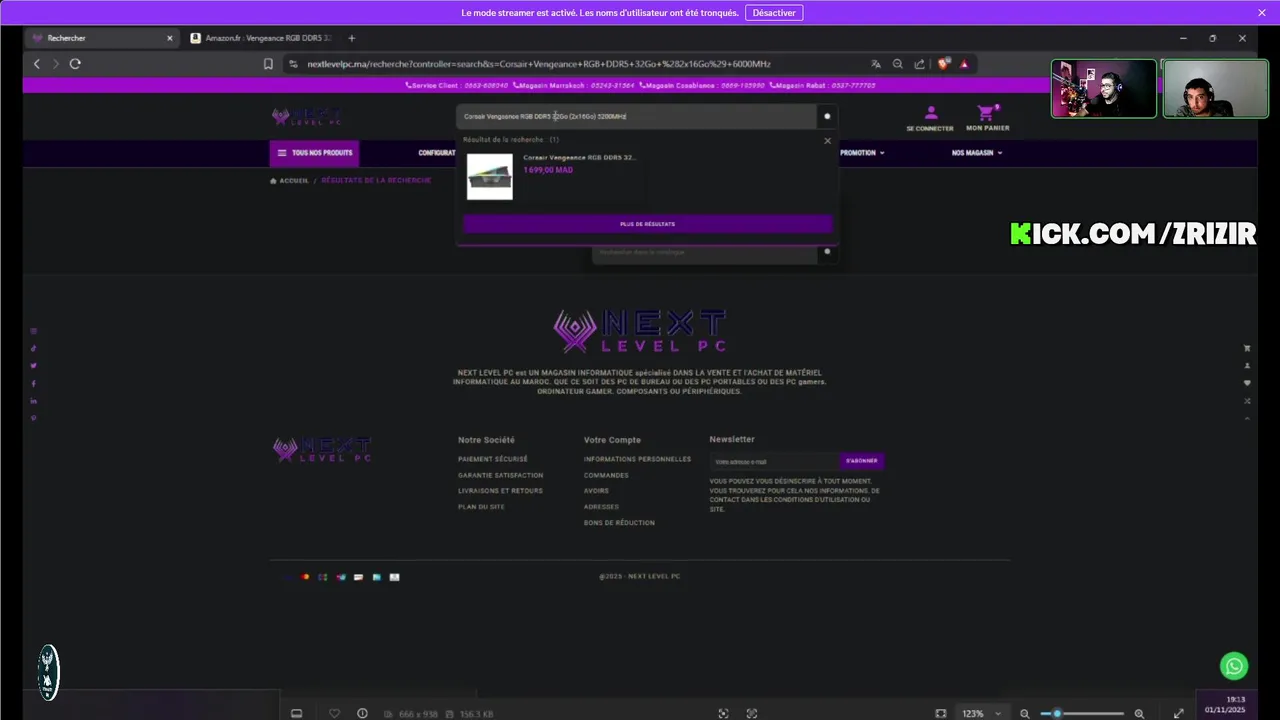Open Instagram link in left sidebar
This screenshot has height=720, width=1280.
[x=33, y=331]
